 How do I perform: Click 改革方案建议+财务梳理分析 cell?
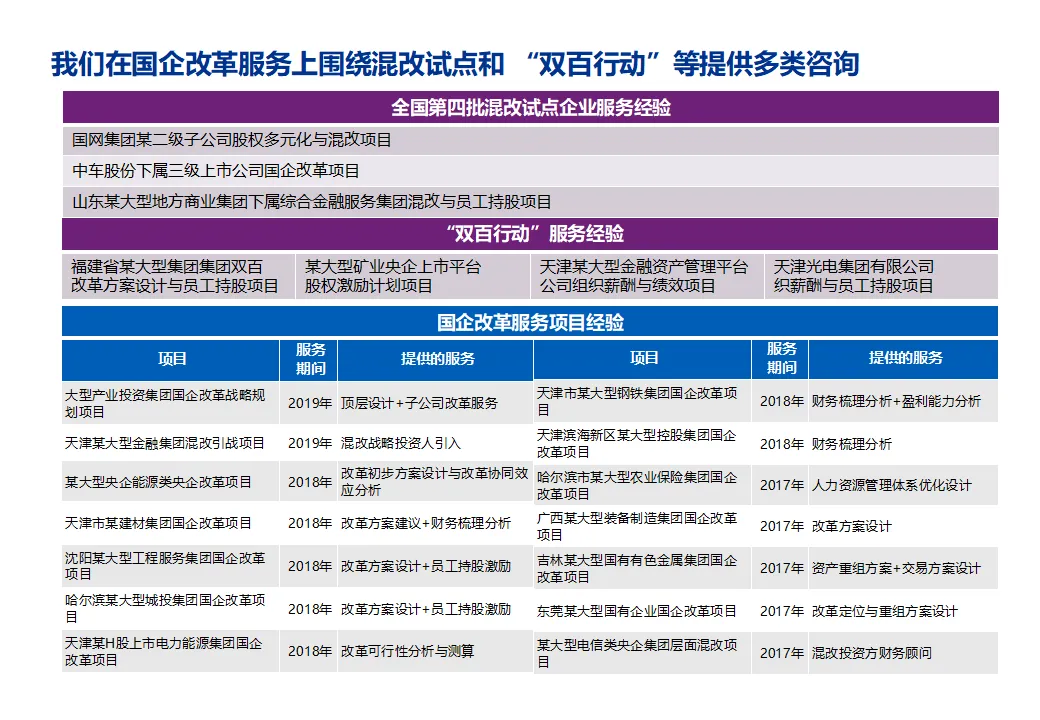(x=436, y=523)
